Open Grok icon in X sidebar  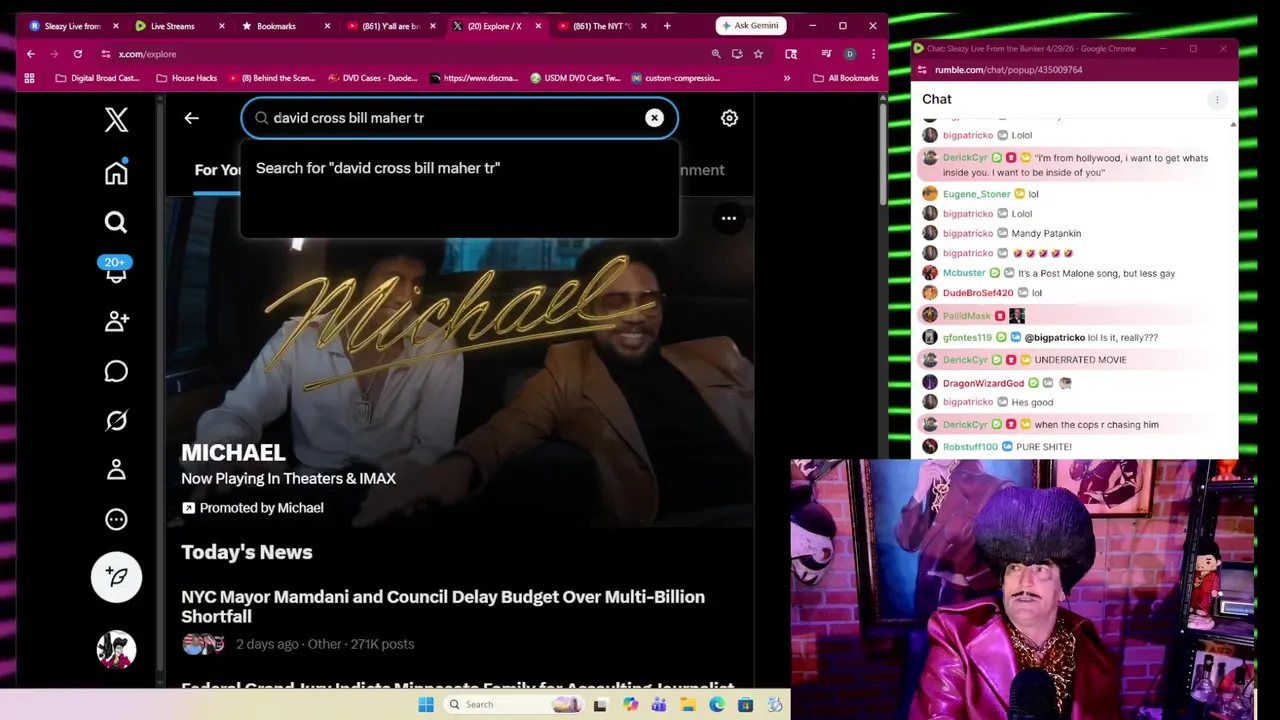pos(116,420)
